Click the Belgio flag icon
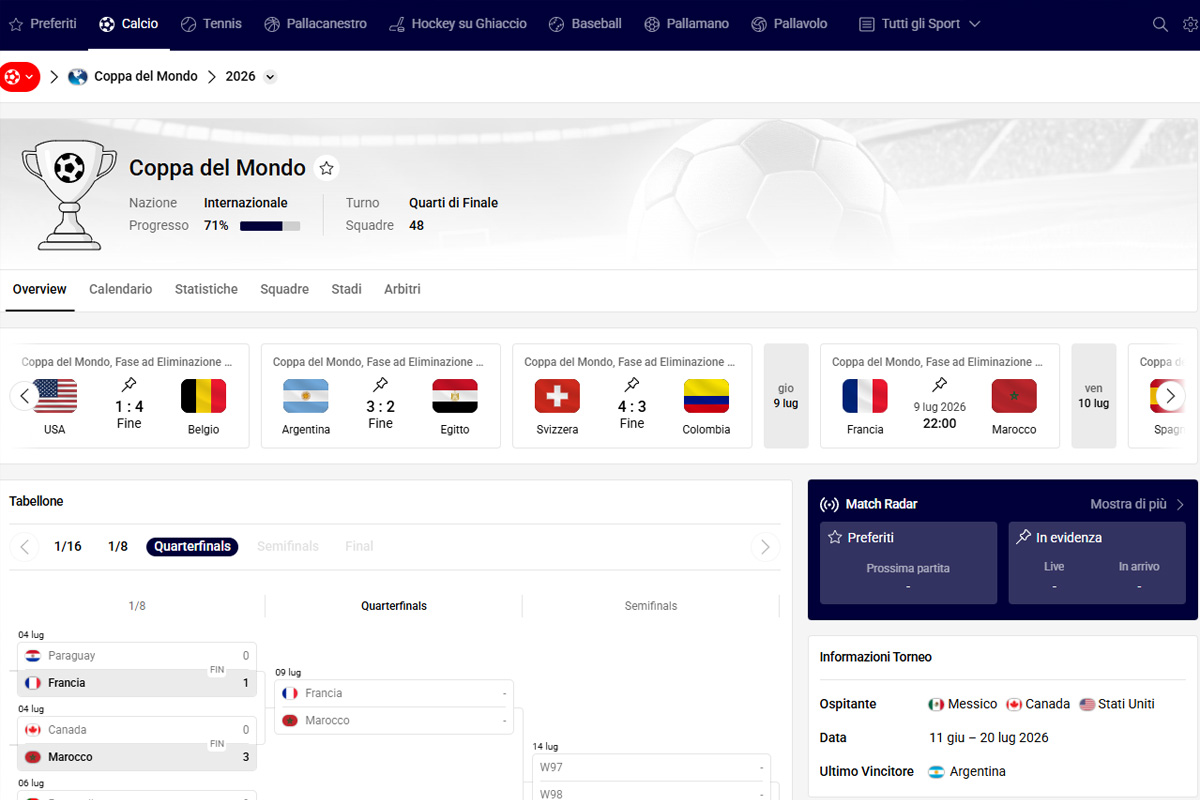Screen dimensions: 1200x800 coord(203,396)
